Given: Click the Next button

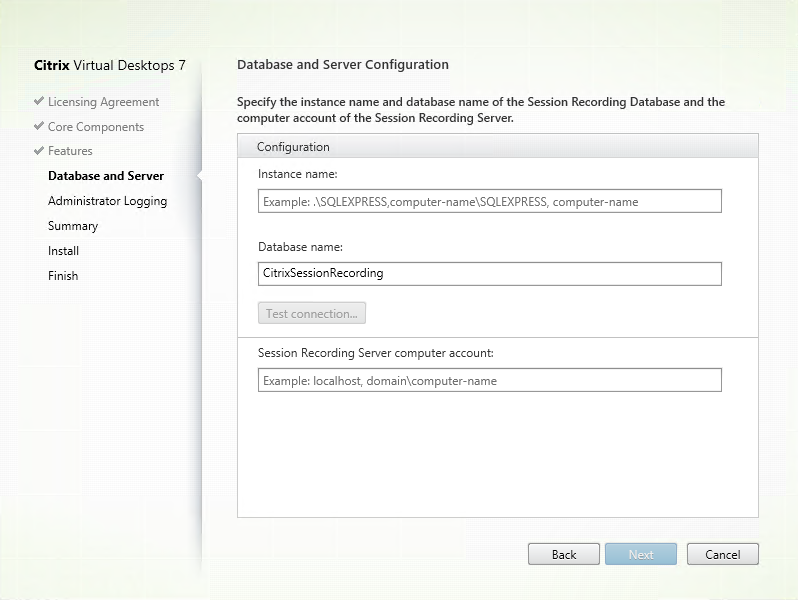Looking at the screenshot, I should [641, 554].
